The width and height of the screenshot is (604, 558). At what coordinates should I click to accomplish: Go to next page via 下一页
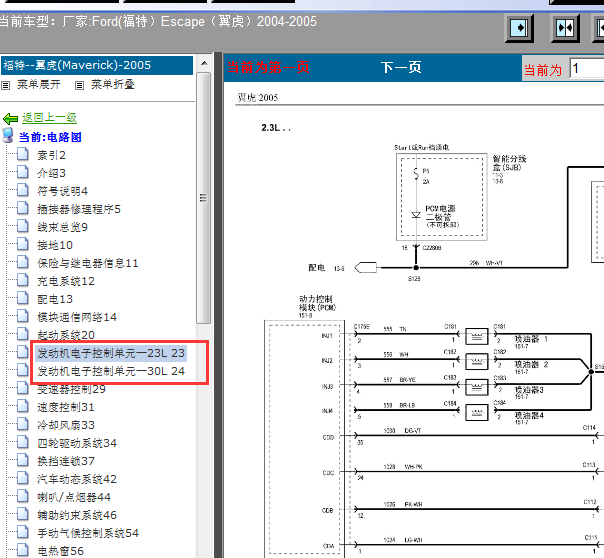tap(401, 67)
